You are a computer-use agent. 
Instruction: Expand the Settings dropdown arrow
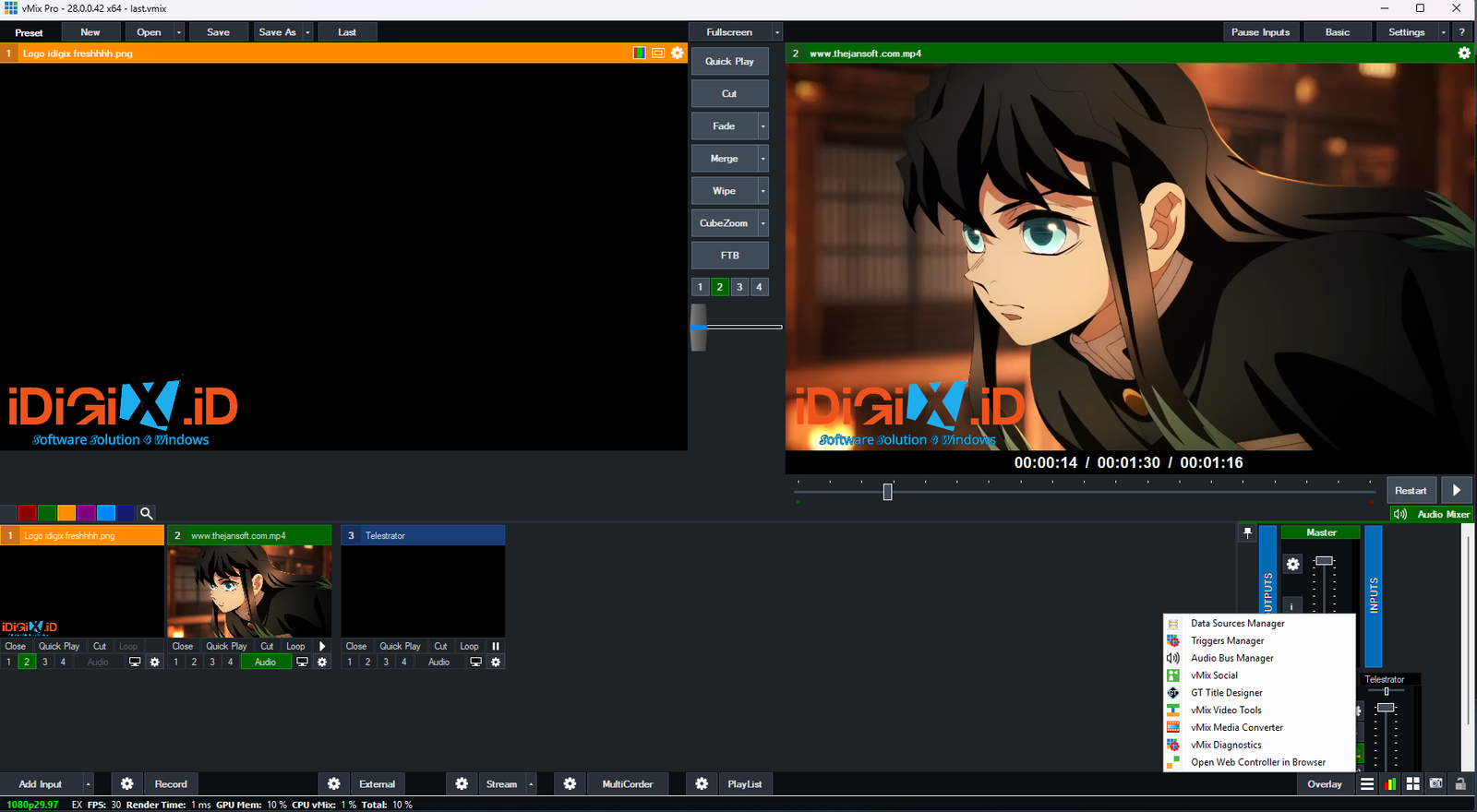click(x=1444, y=32)
